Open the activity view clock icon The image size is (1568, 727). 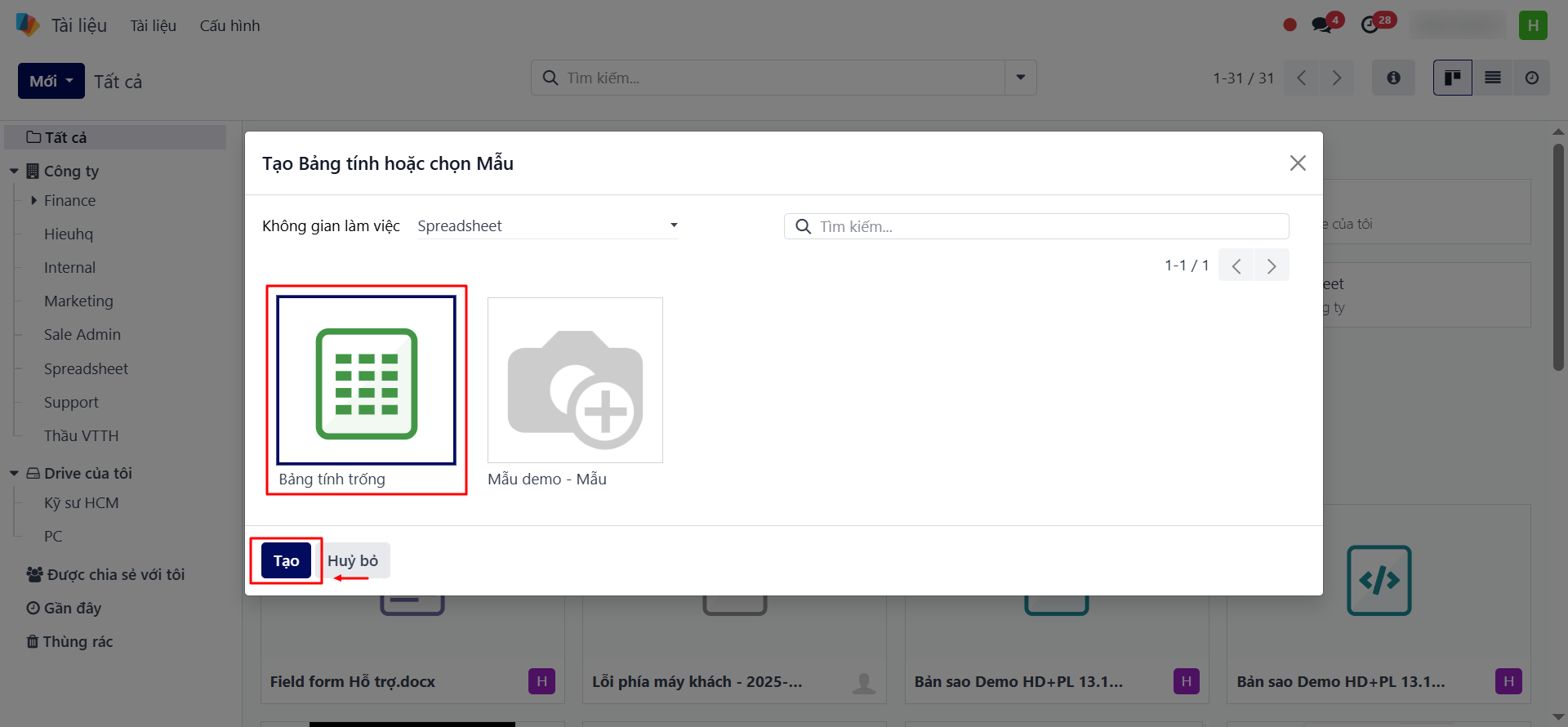coord(1531,78)
